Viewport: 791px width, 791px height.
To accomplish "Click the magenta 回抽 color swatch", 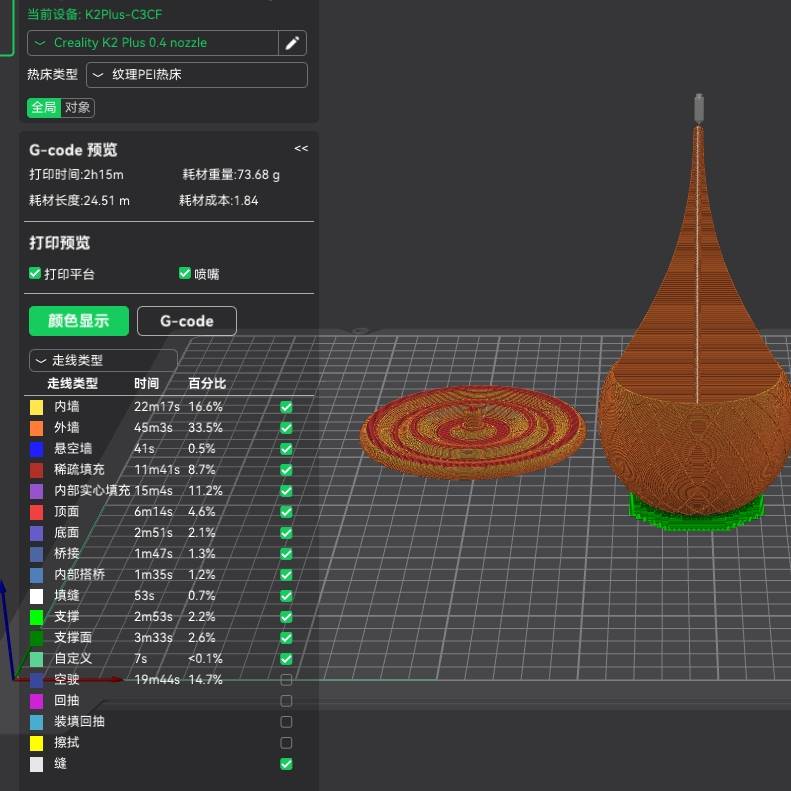I will [x=36, y=701].
